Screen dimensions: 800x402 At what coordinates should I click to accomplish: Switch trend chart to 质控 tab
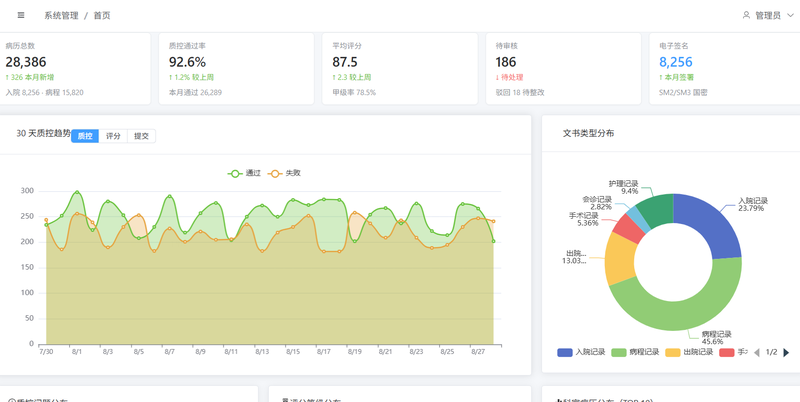(85, 136)
